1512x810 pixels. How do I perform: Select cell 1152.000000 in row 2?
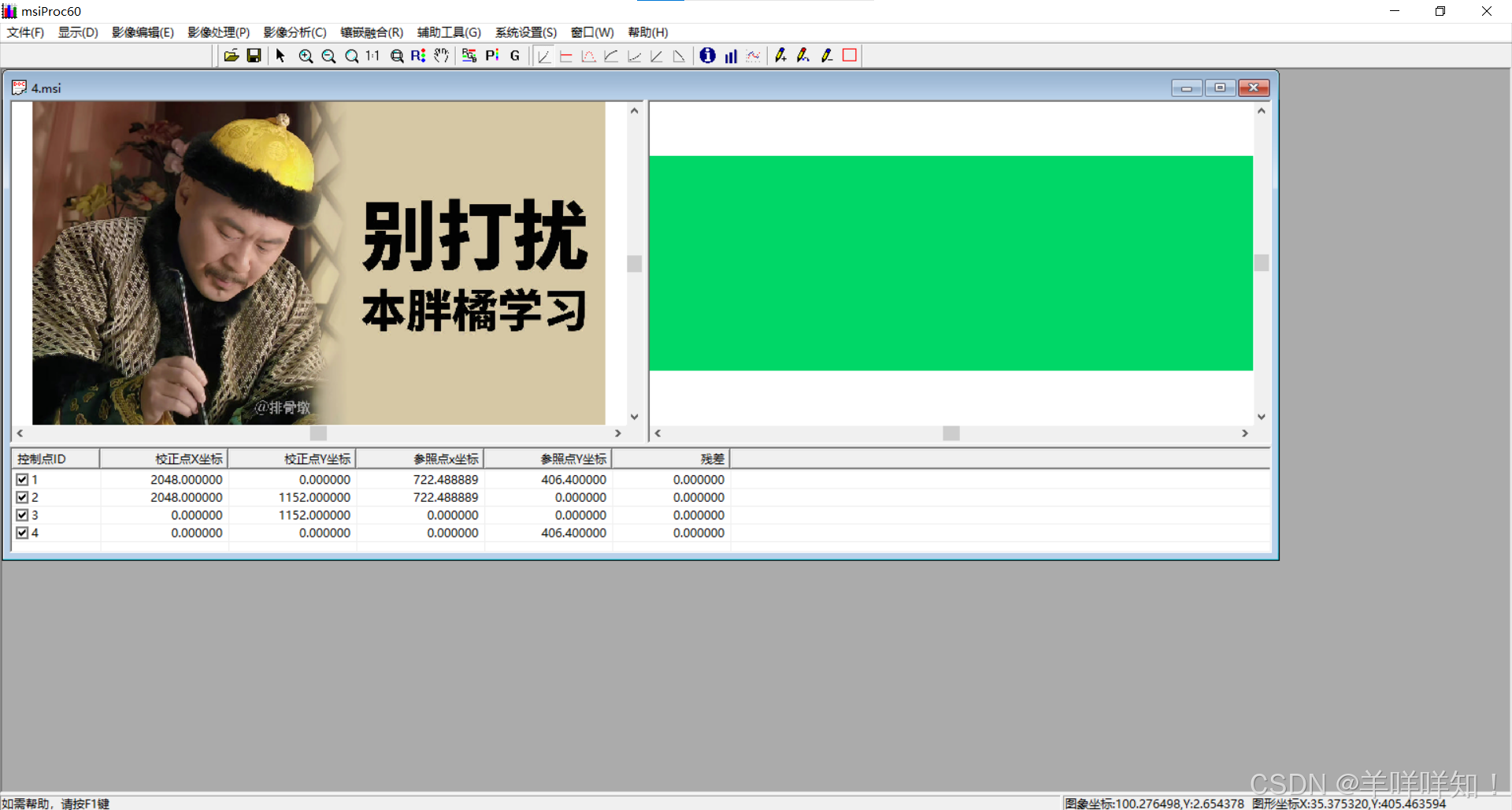314,497
